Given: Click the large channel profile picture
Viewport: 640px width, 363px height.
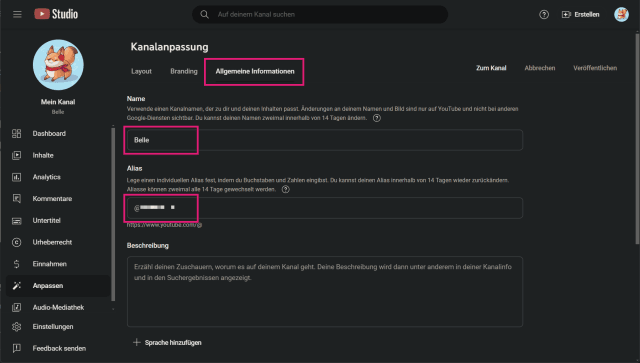Looking at the screenshot, I should (58, 65).
